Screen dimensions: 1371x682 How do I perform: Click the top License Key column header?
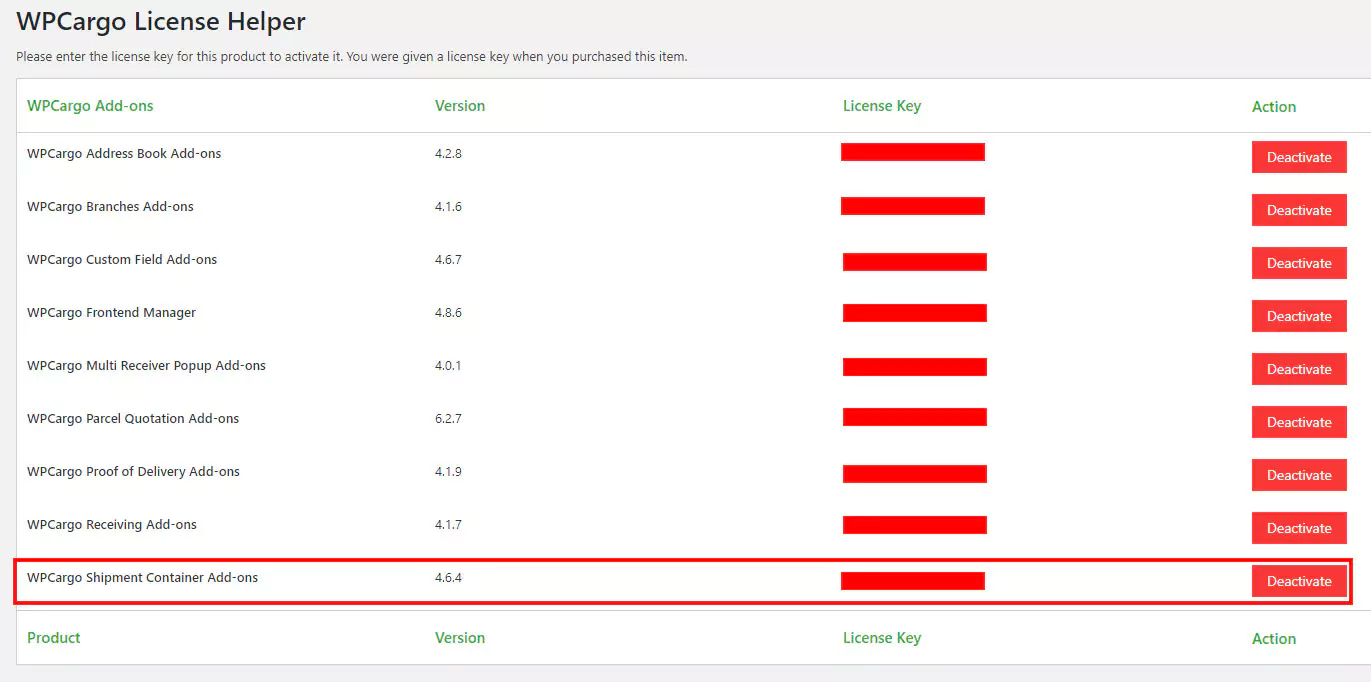pos(881,106)
